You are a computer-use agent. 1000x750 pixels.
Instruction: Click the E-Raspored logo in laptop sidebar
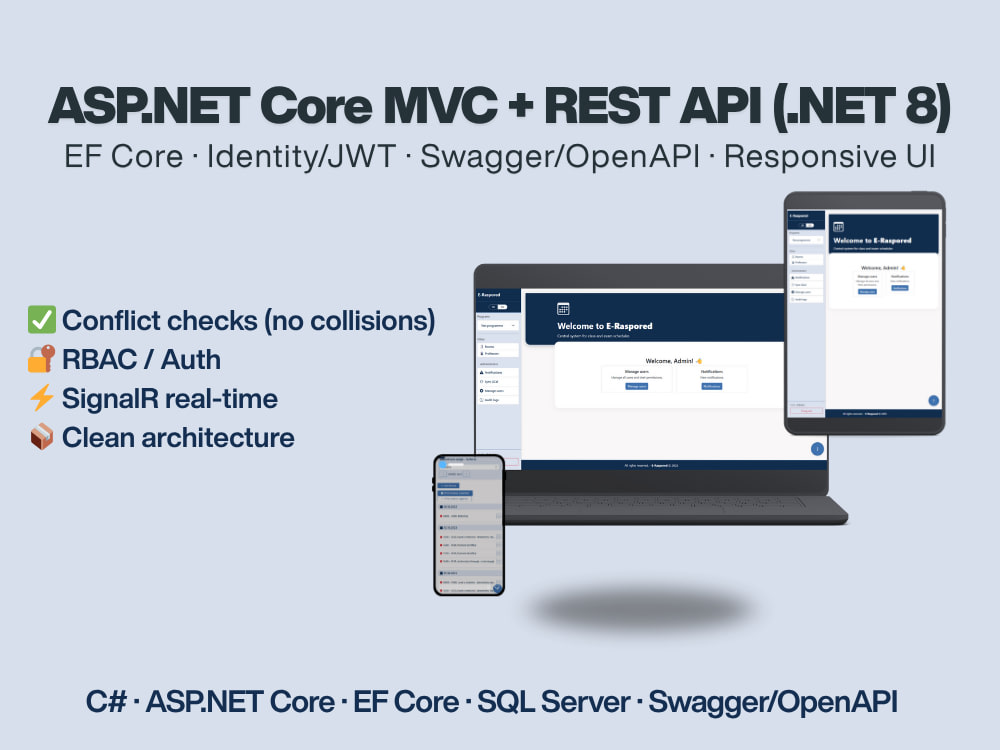[x=489, y=295]
